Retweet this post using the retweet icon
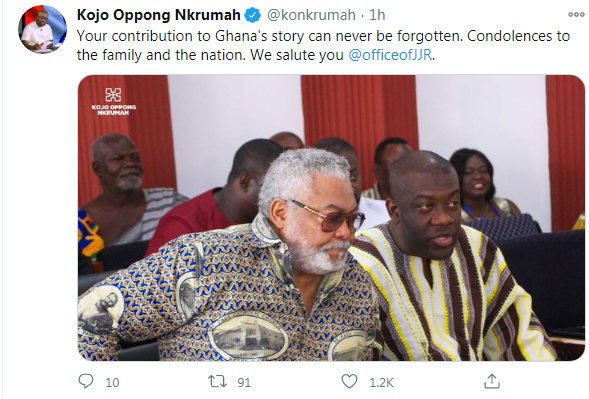The width and height of the screenshot is (589, 399). pos(218,382)
